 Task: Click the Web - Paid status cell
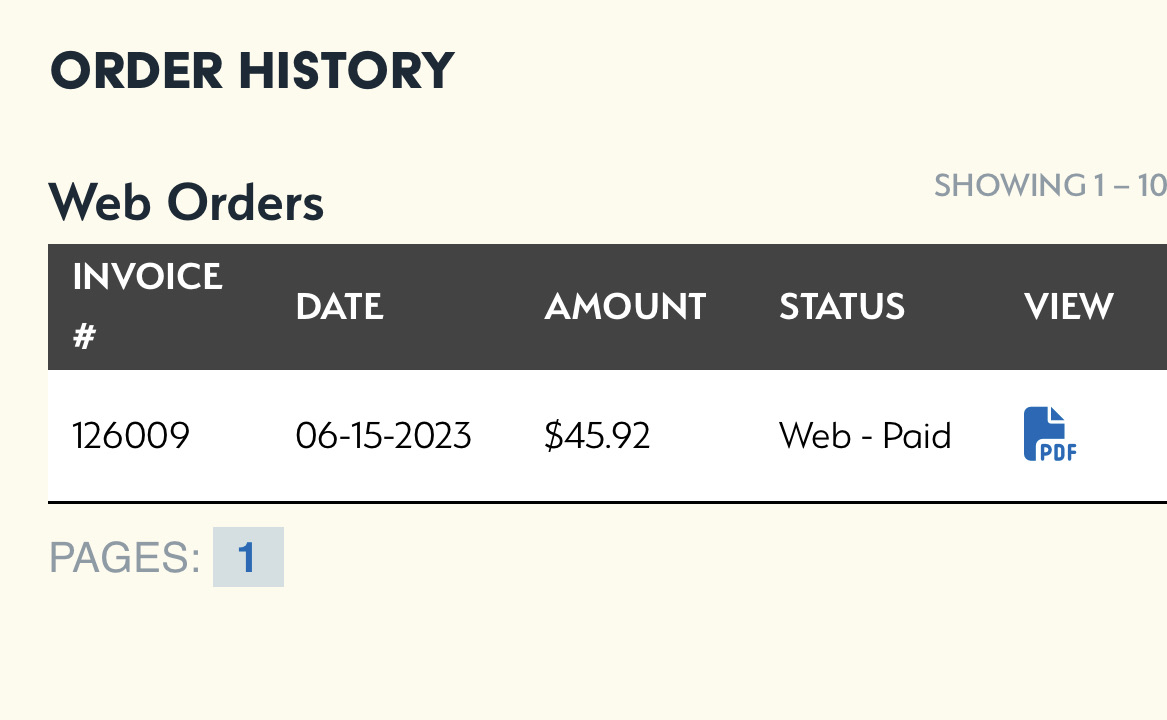coord(865,436)
